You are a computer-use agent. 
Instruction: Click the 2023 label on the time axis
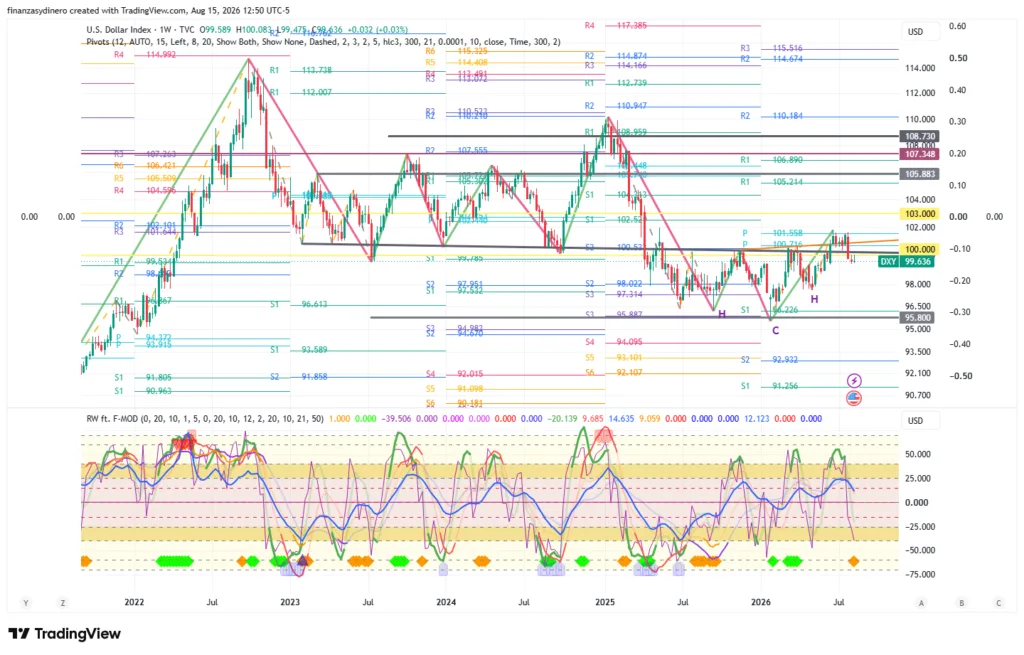(289, 602)
